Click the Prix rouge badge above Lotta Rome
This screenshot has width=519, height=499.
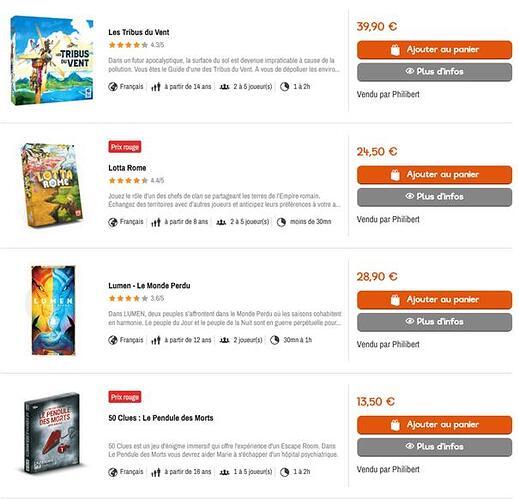[125, 147]
